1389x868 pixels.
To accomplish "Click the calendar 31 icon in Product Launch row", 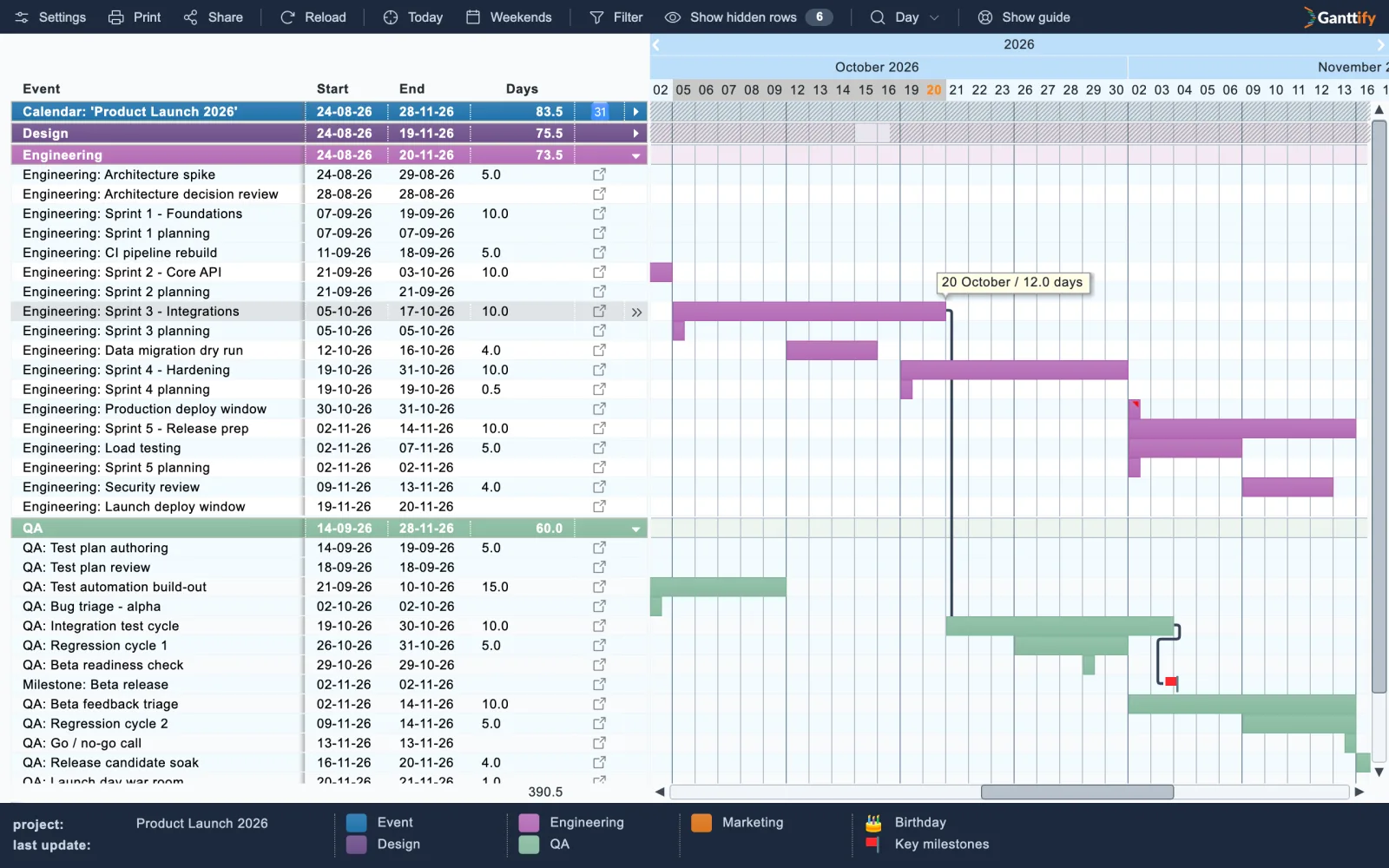I will 600,112.
